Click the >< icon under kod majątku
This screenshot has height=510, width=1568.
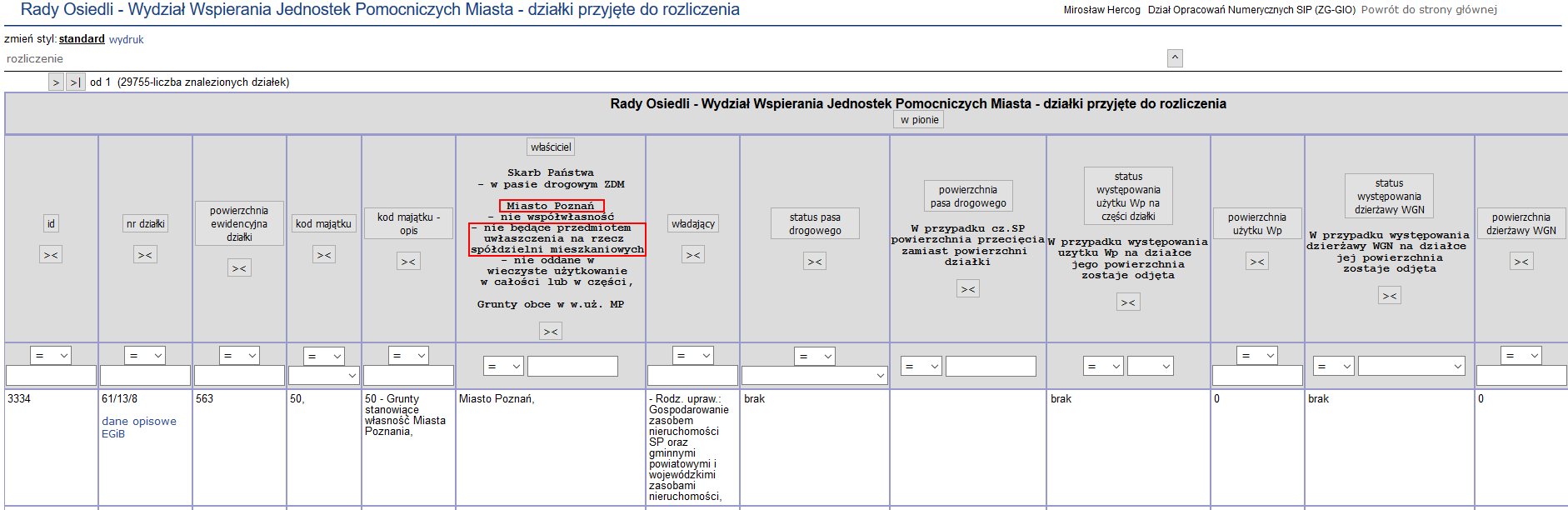pyautogui.click(x=324, y=255)
